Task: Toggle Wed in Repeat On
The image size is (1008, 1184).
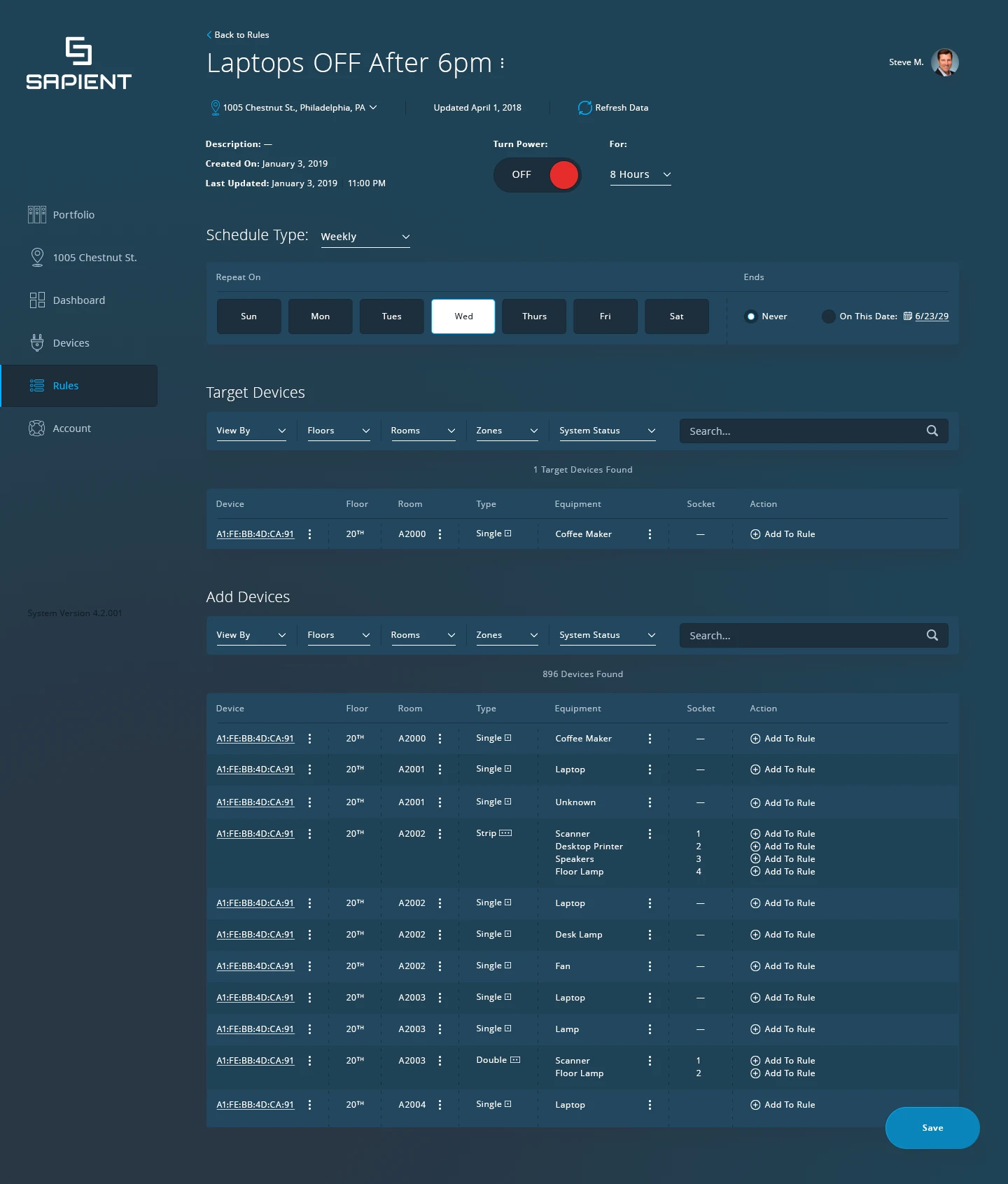Action: pyautogui.click(x=463, y=316)
